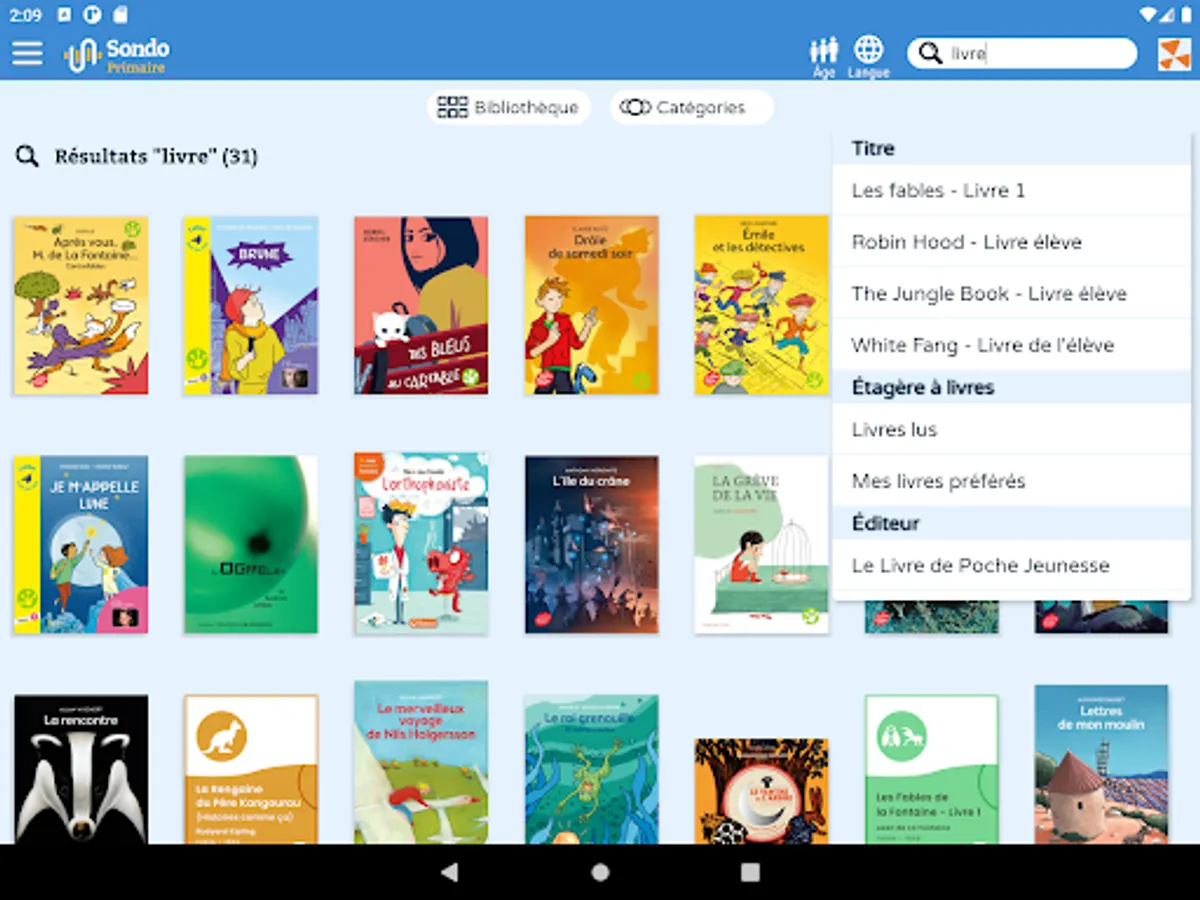This screenshot has height=900, width=1200.
Task: Open the orange profile icon
Action: tap(1174, 54)
